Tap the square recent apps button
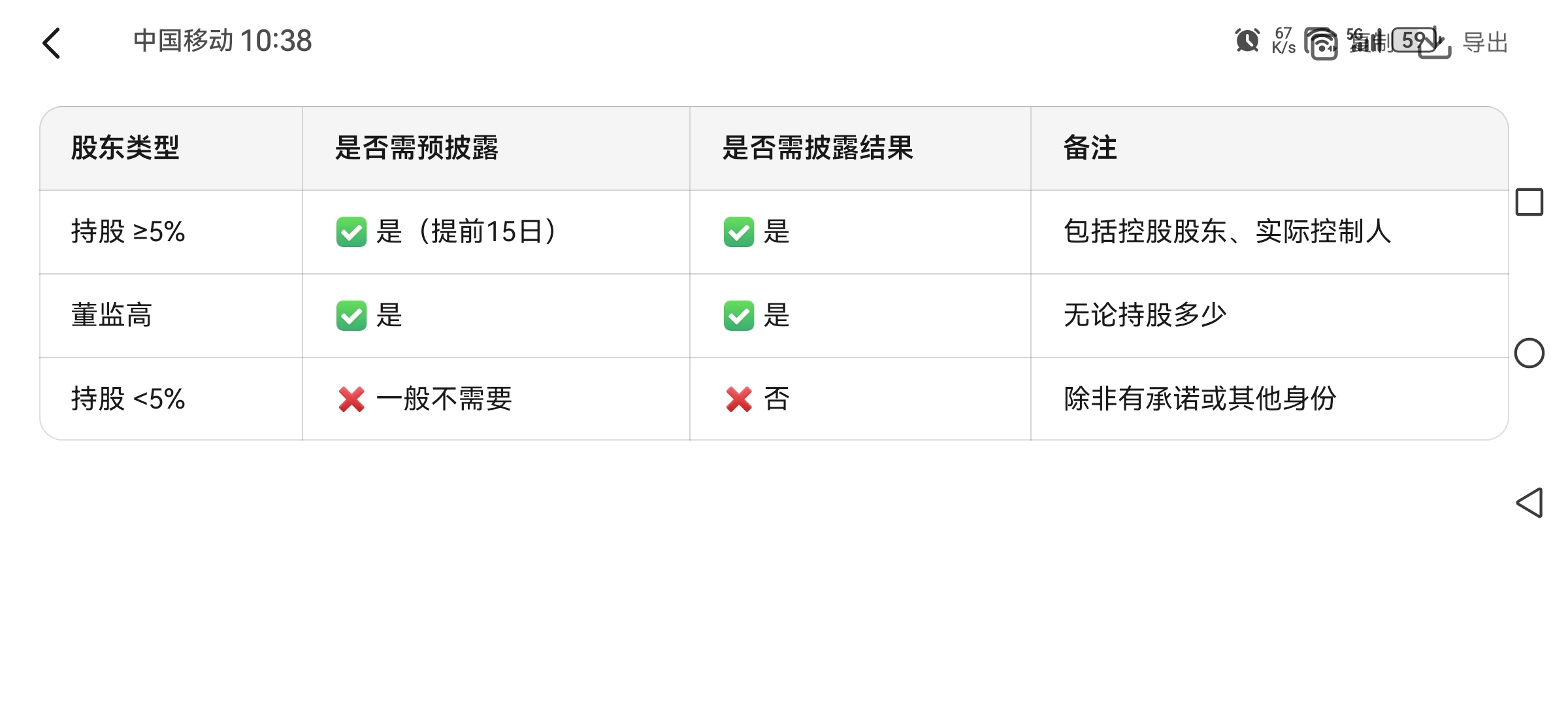Image resolution: width=1568 pixels, height=706 pixels. [1529, 202]
